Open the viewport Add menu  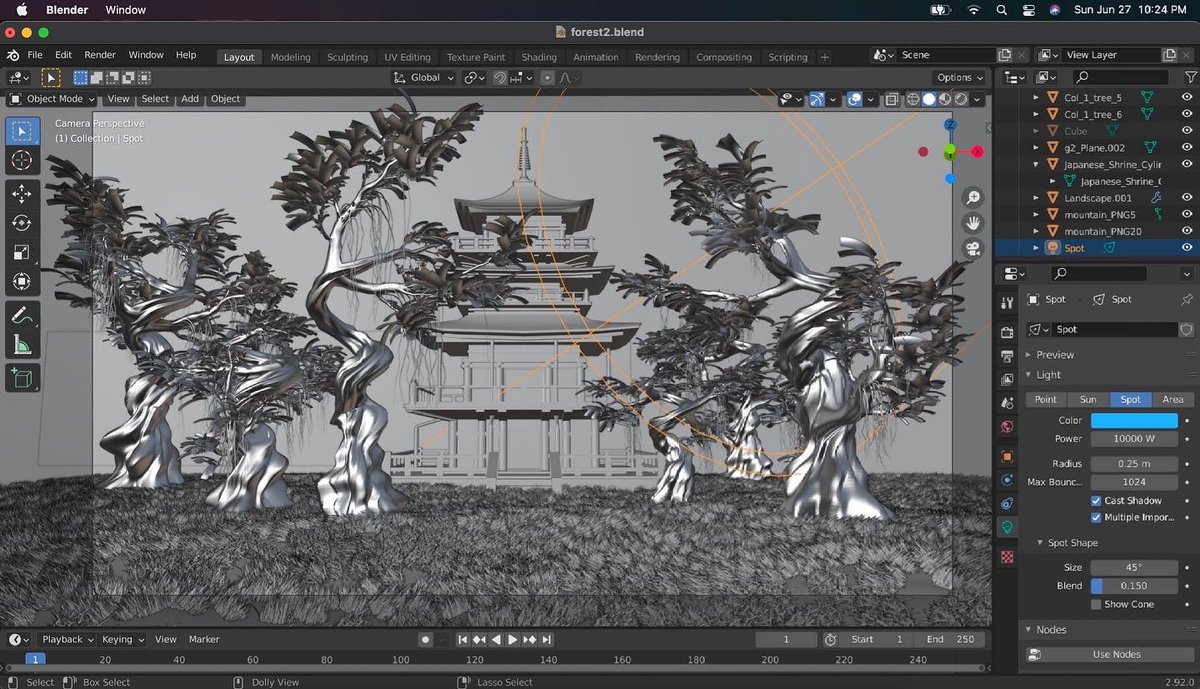tap(190, 99)
